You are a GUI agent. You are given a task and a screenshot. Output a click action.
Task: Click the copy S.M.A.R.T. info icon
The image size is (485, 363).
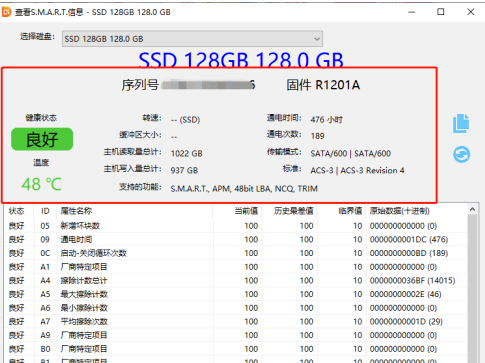pyautogui.click(x=461, y=123)
